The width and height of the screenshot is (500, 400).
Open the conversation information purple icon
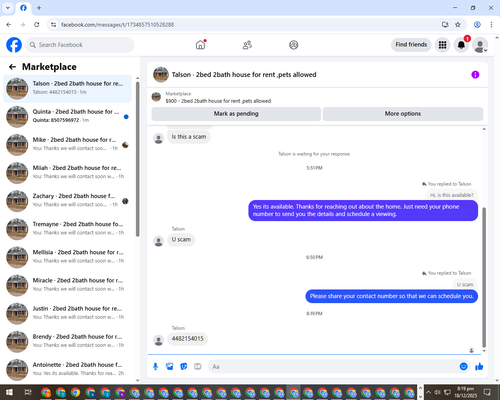pyautogui.click(x=475, y=75)
